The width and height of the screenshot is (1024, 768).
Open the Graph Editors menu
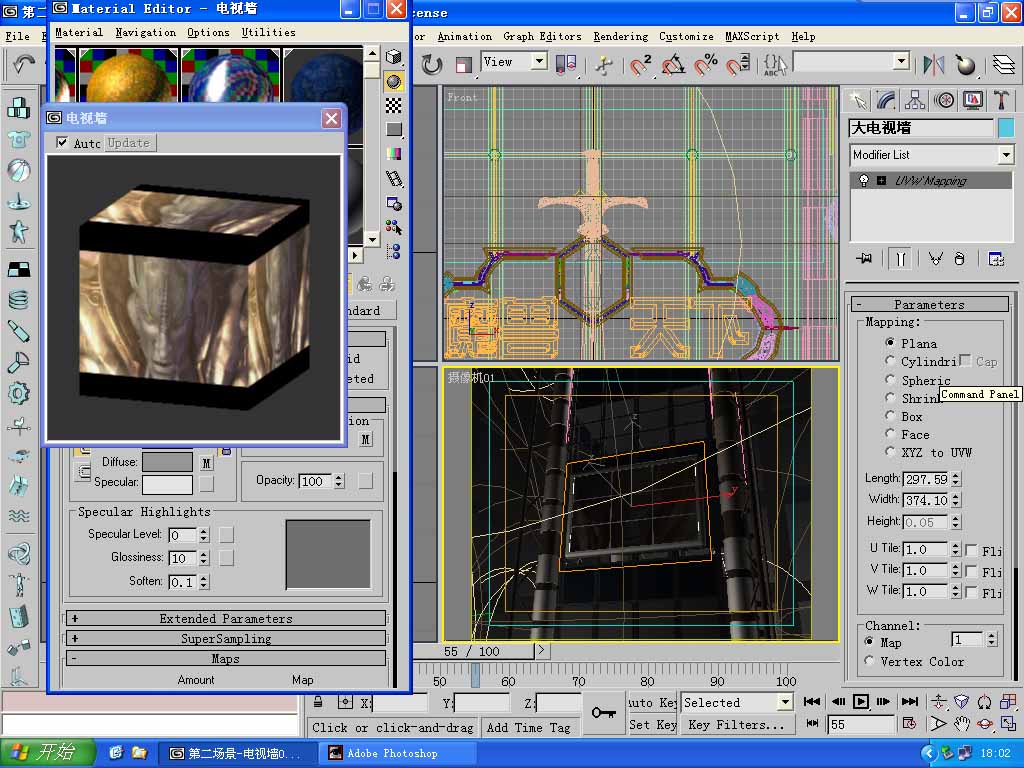[542, 37]
